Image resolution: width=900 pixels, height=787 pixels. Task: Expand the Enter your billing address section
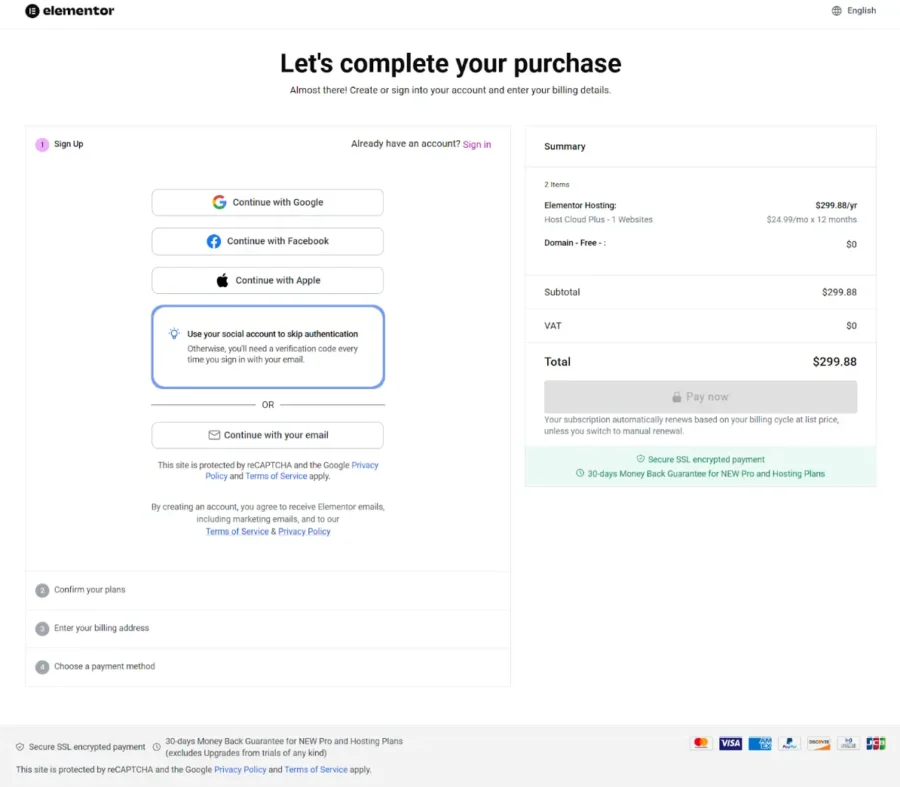pos(100,628)
